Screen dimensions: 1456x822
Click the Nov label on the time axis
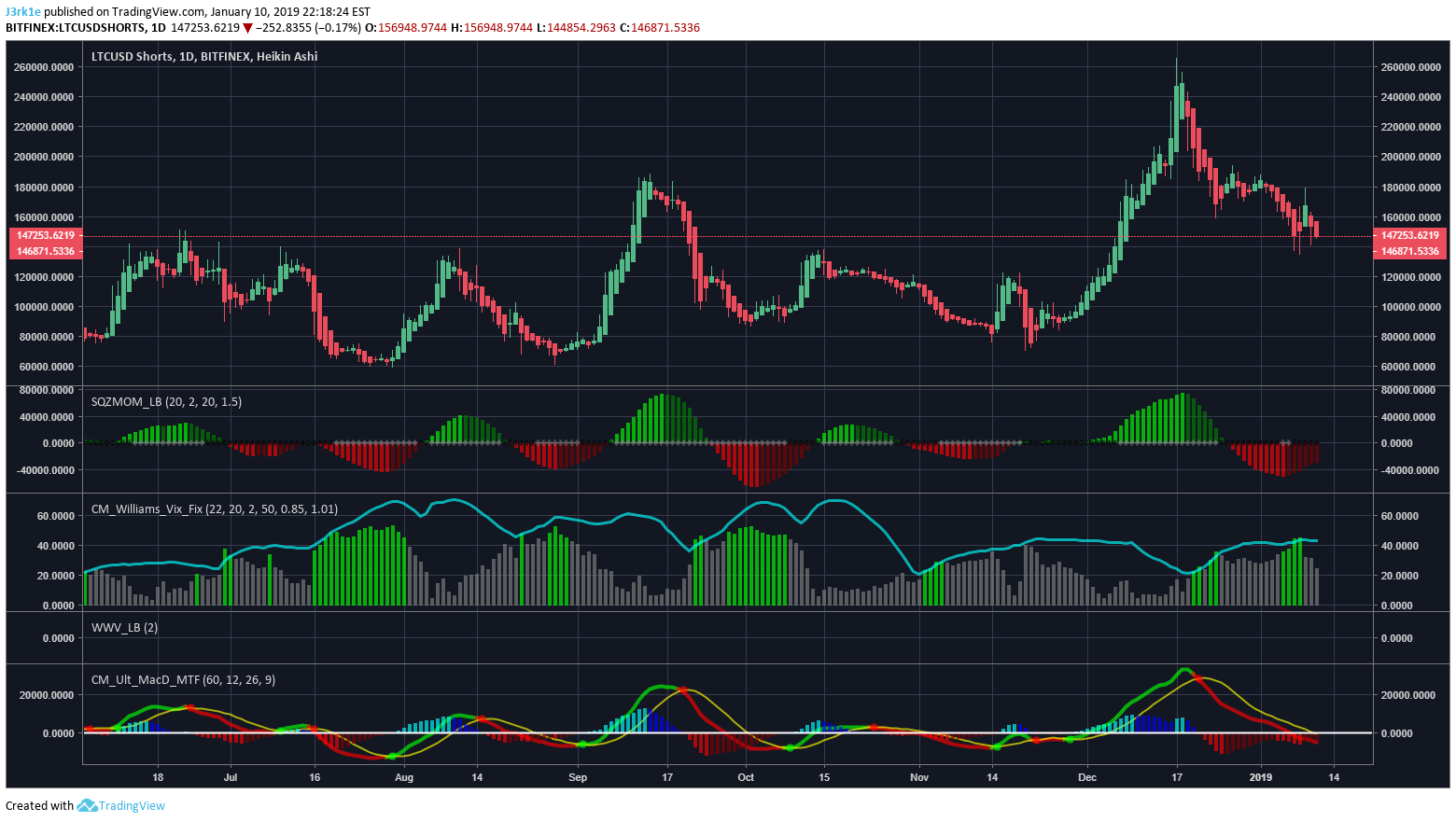[x=919, y=777]
